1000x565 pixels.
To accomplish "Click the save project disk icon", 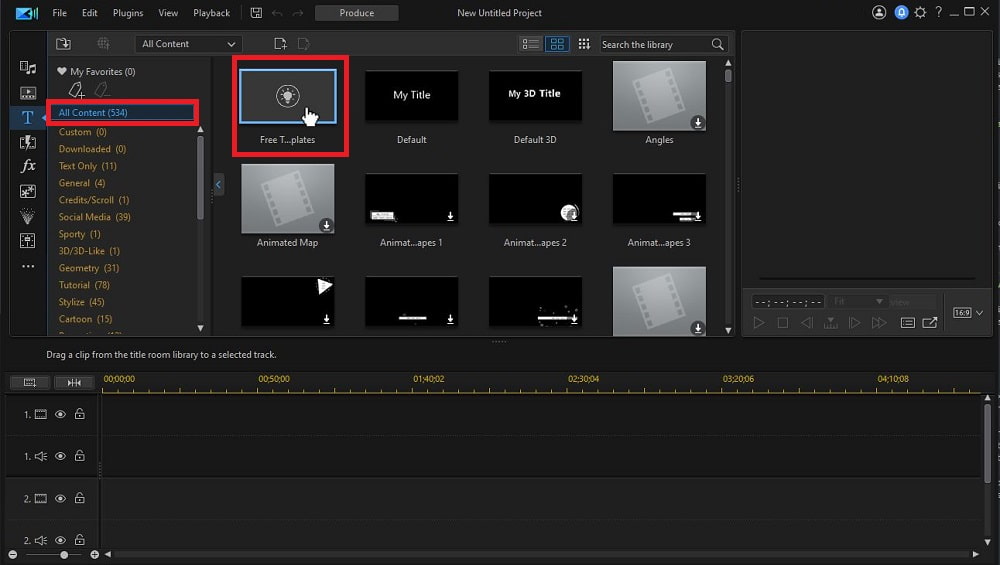I will 256,13.
